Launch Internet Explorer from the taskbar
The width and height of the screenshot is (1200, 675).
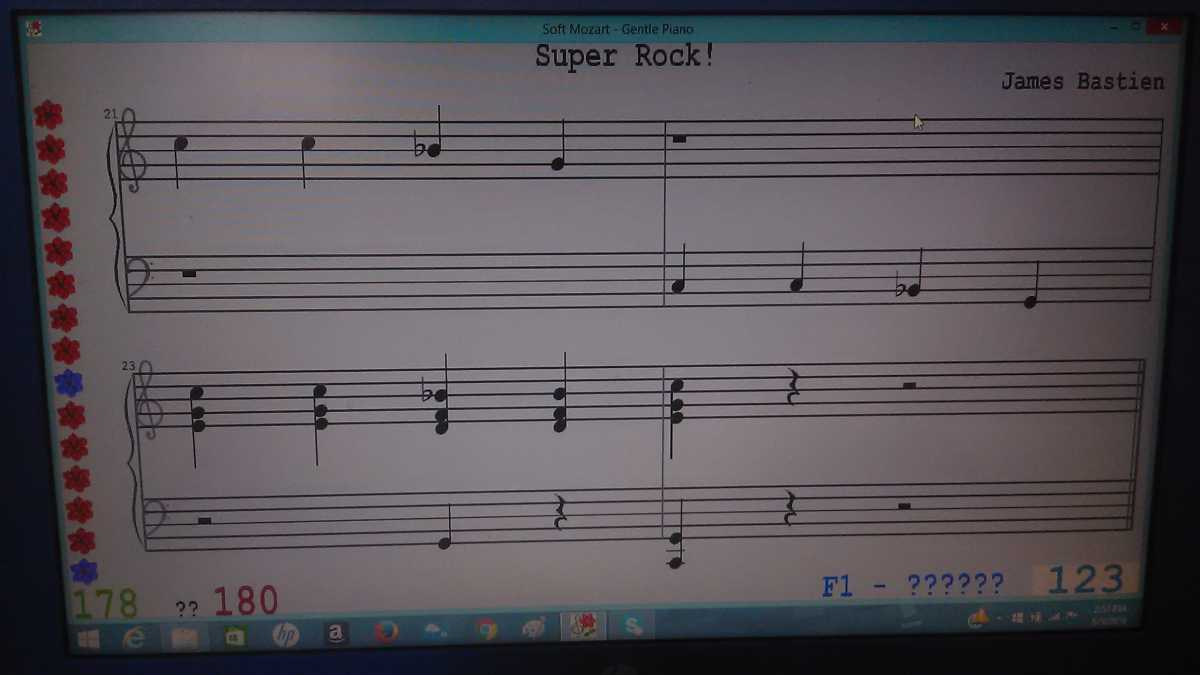(x=133, y=638)
